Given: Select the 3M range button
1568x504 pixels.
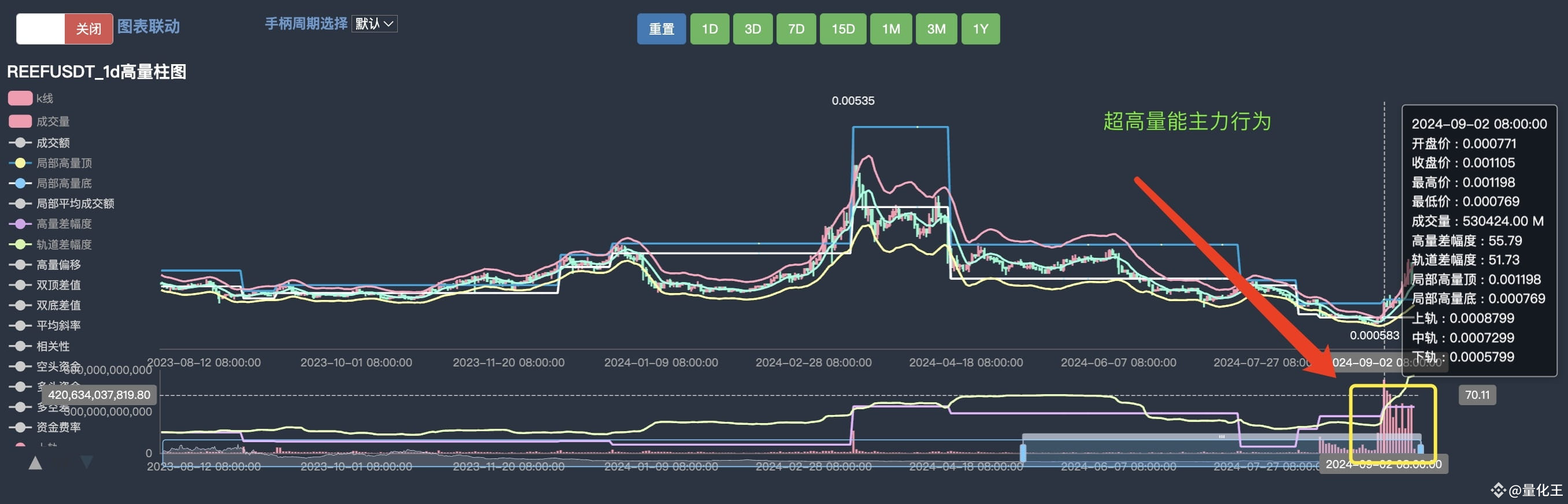Looking at the screenshot, I should (936, 28).
